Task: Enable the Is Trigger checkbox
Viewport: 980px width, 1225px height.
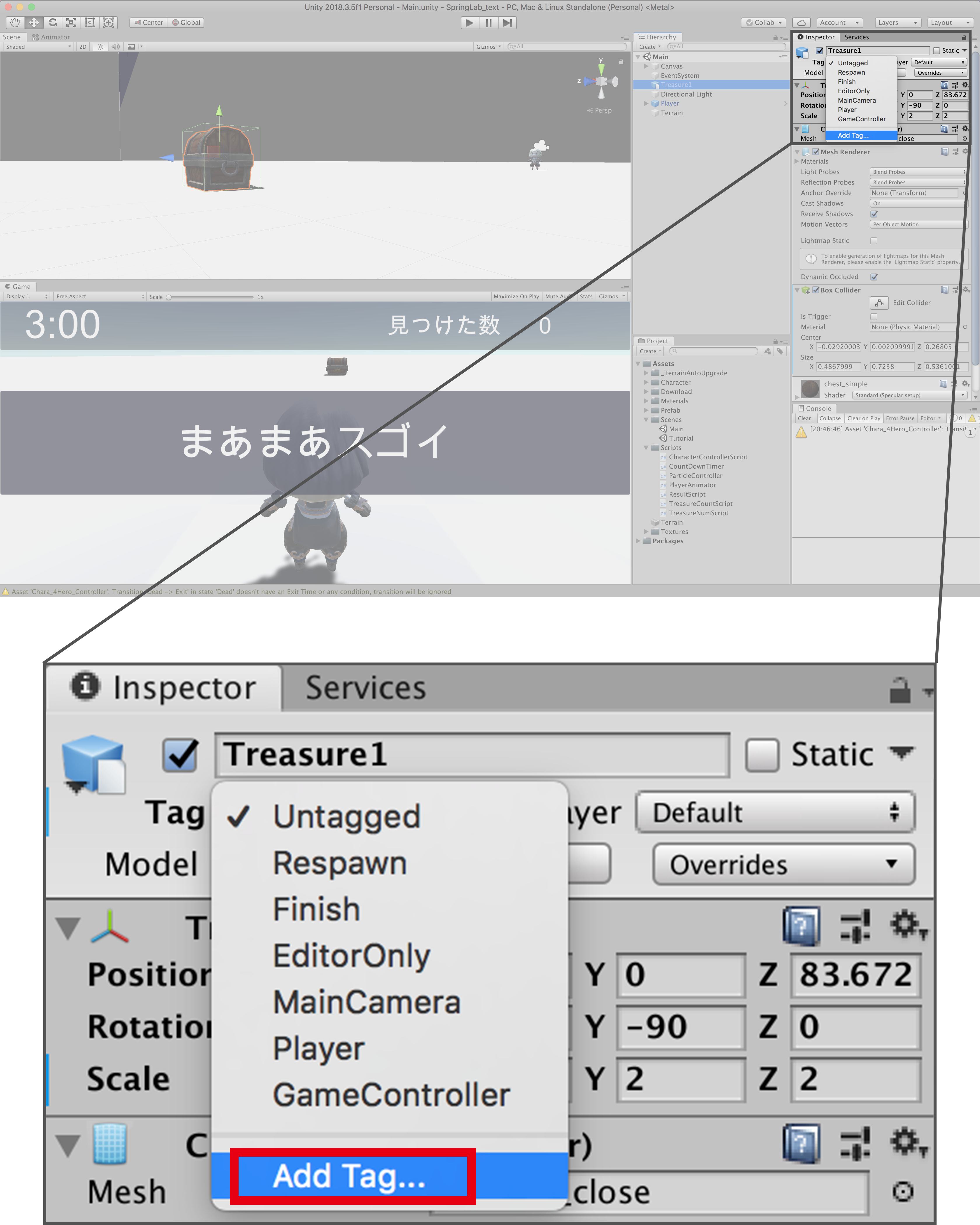Action: click(x=874, y=316)
